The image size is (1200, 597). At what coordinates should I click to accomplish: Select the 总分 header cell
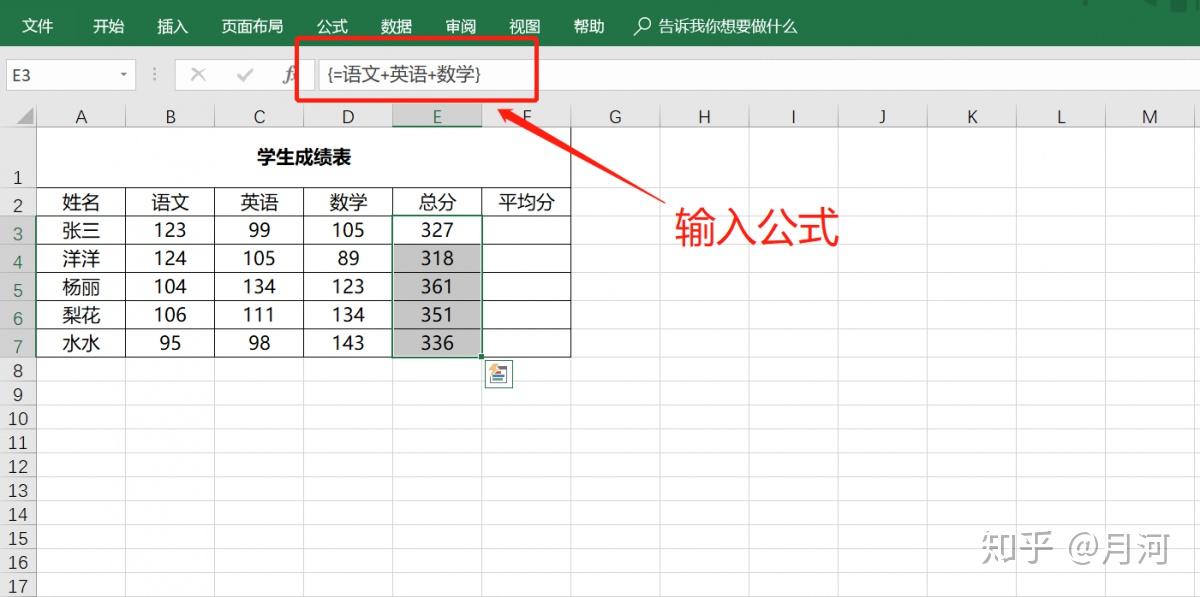click(437, 202)
